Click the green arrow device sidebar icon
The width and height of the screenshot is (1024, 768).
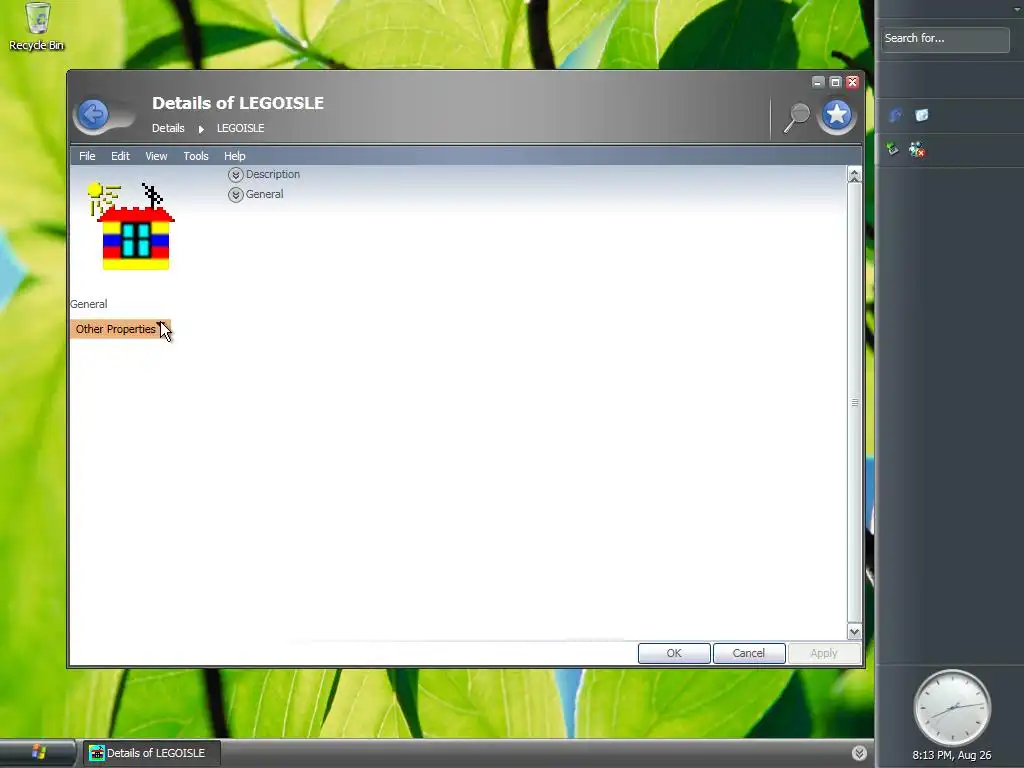pos(893,149)
